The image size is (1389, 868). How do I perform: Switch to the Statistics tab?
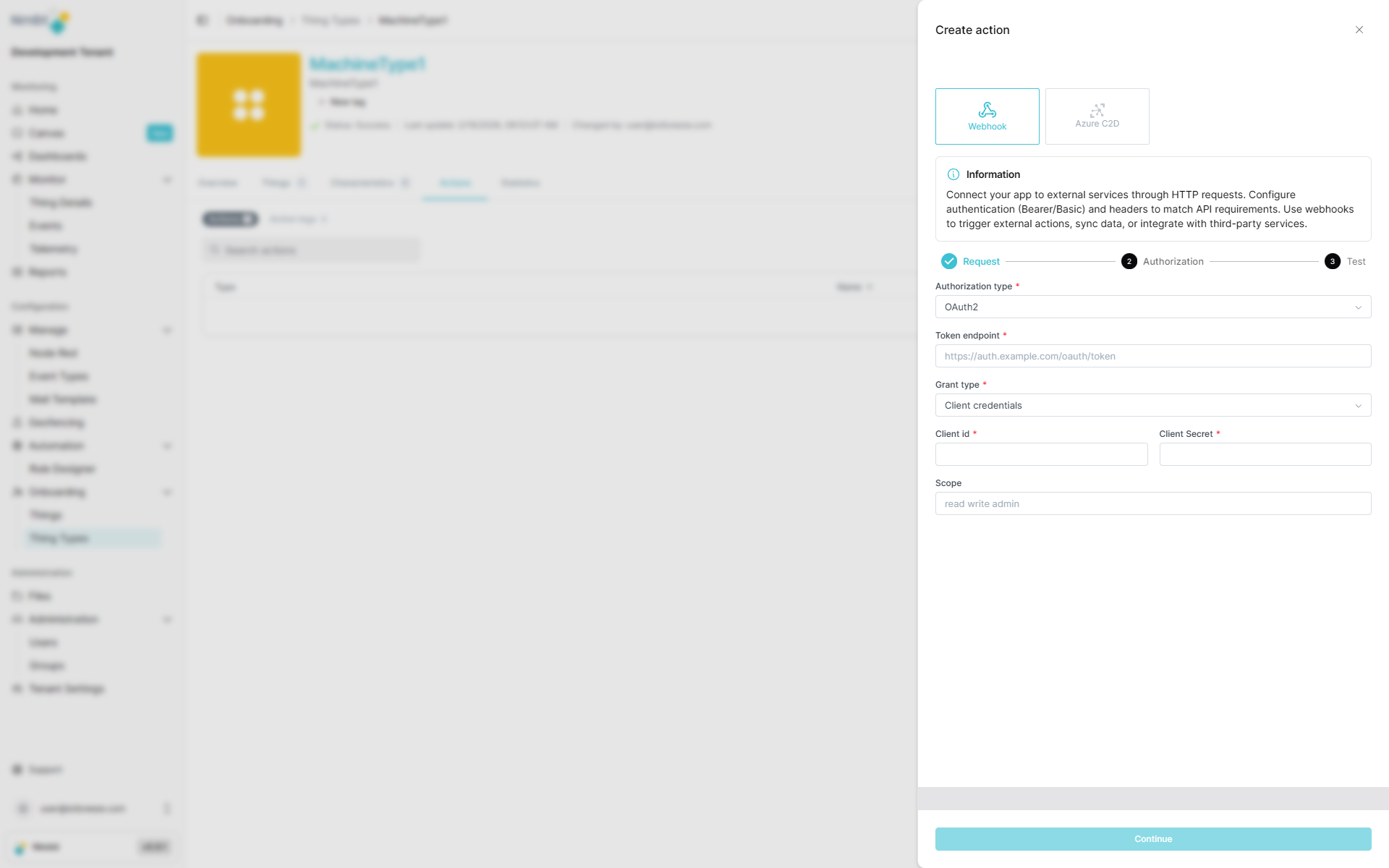tap(520, 183)
